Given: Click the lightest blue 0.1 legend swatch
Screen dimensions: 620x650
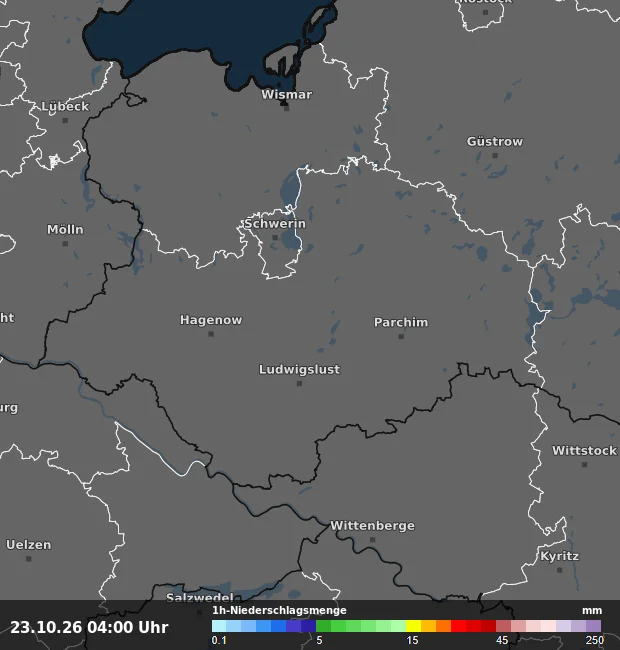Looking at the screenshot, I should tap(219, 626).
